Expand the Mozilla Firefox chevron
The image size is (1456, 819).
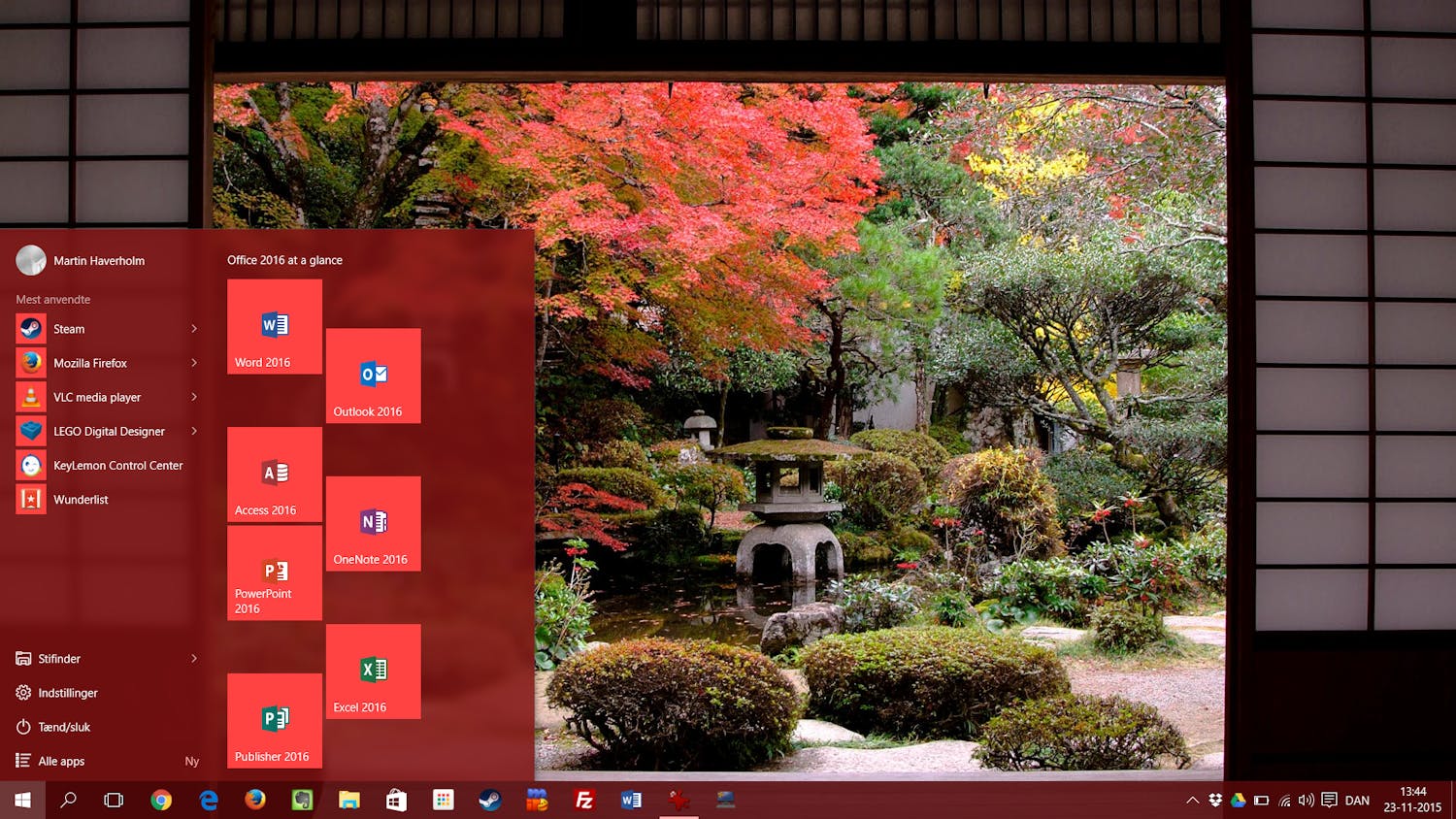click(x=193, y=363)
